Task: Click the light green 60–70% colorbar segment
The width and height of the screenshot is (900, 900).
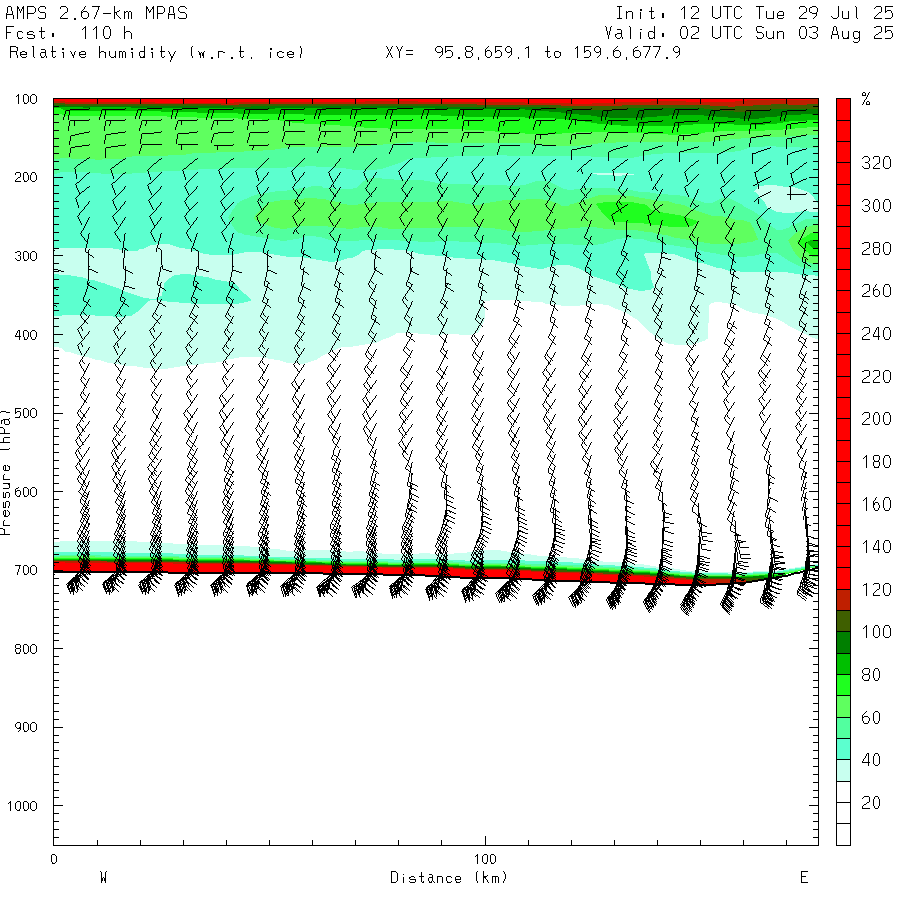Action: pos(843,707)
